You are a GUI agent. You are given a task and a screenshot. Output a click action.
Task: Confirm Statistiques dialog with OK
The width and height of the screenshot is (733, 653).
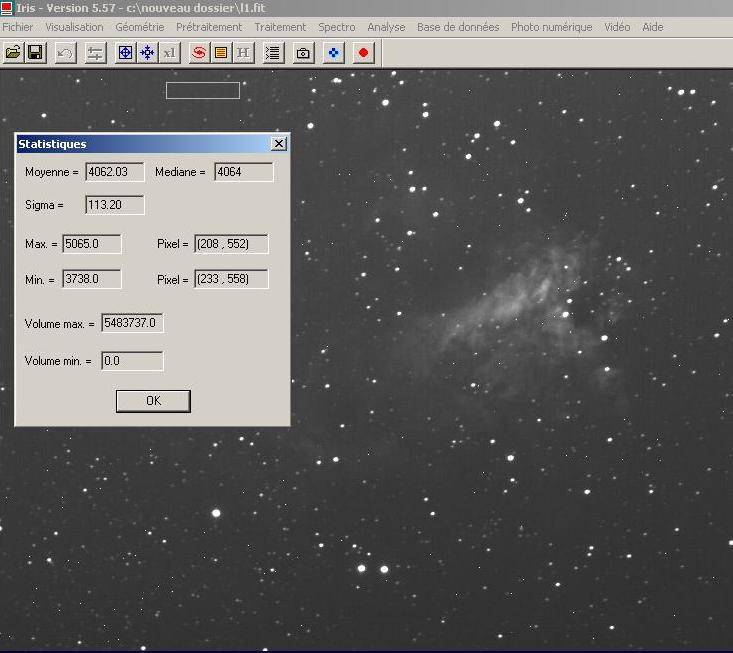(x=153, y=401)
